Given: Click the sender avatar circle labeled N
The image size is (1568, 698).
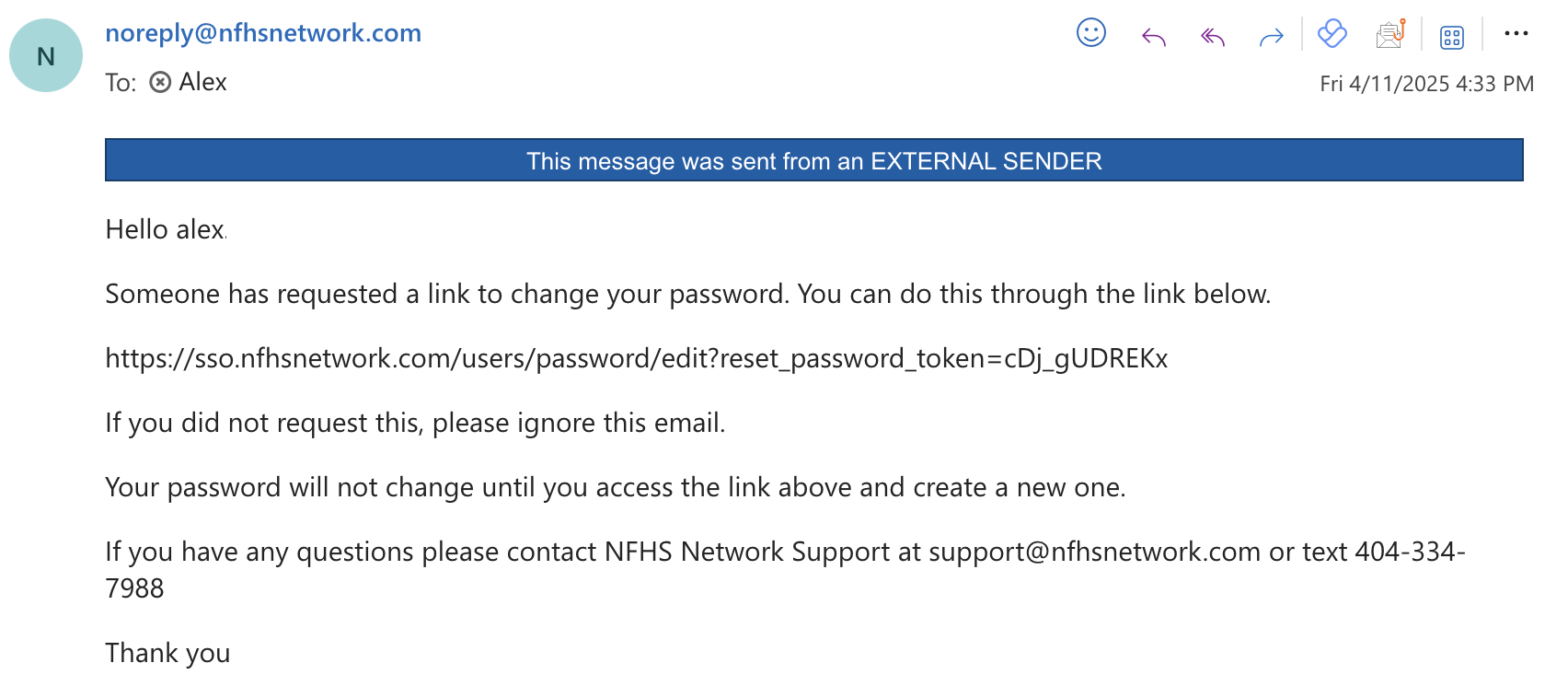Looking at the screenshot, I should click(x=46, y=55).
